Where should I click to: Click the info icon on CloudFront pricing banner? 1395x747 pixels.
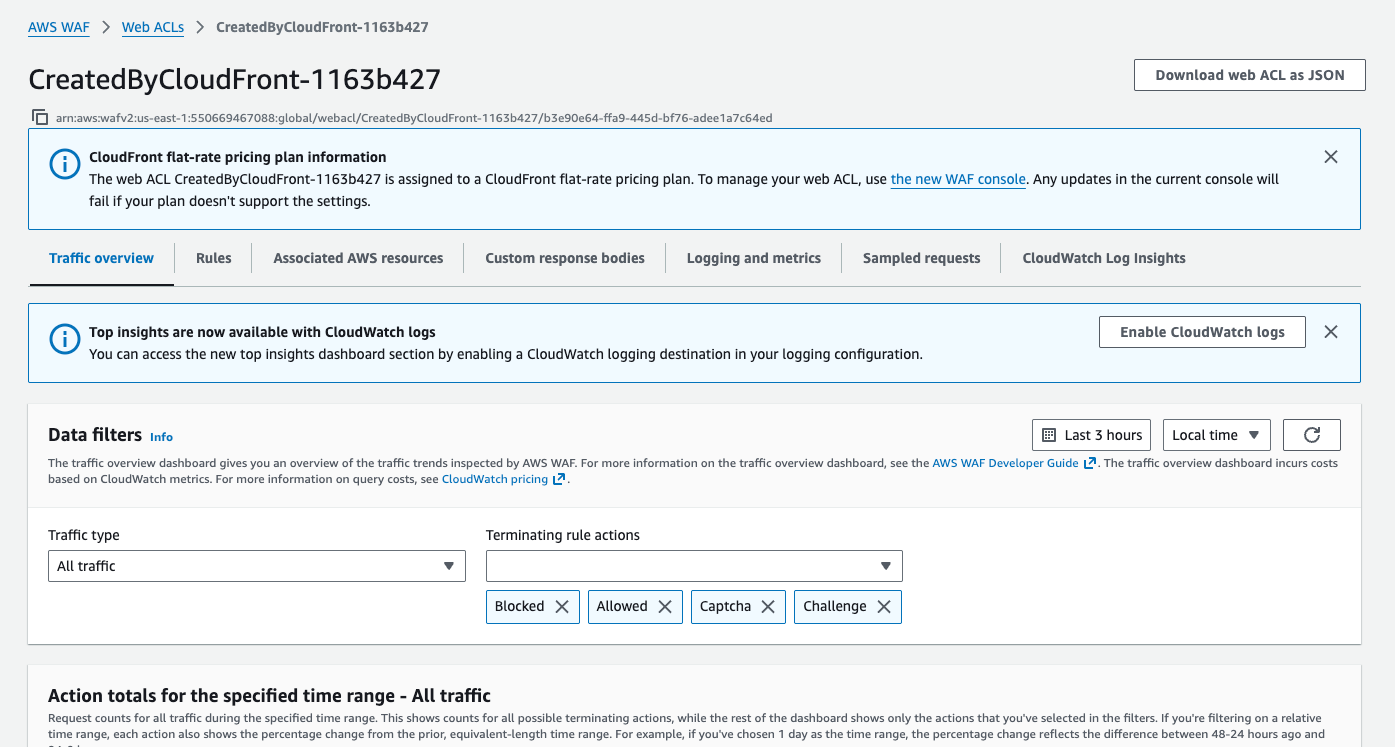click(x=65, y=165)
